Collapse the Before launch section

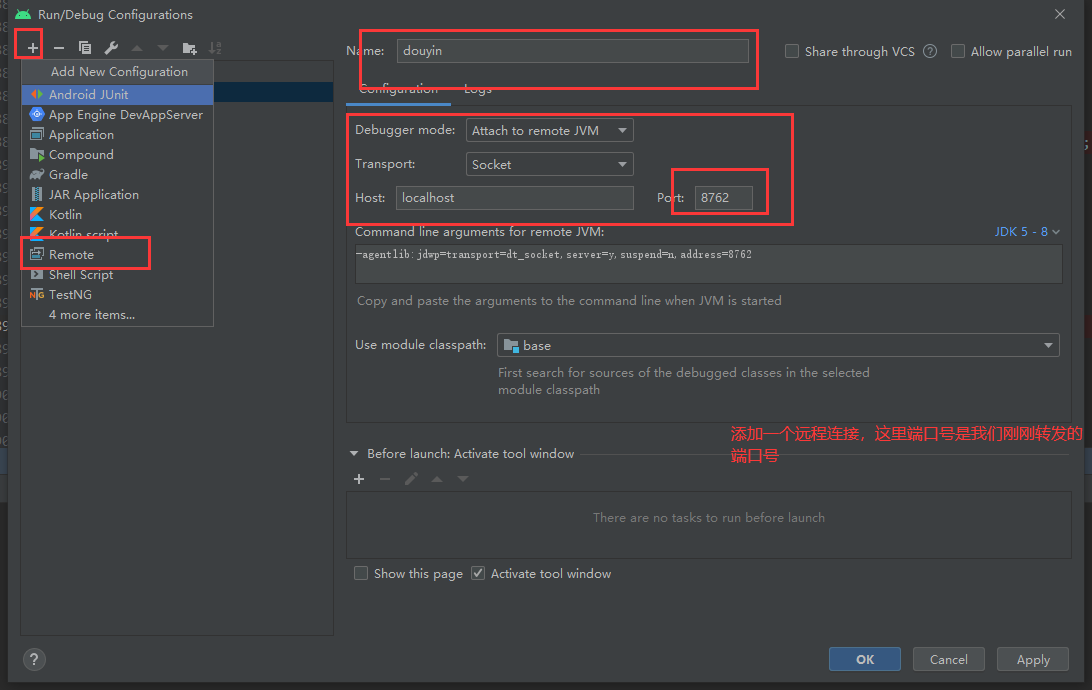tap(353, 453)
